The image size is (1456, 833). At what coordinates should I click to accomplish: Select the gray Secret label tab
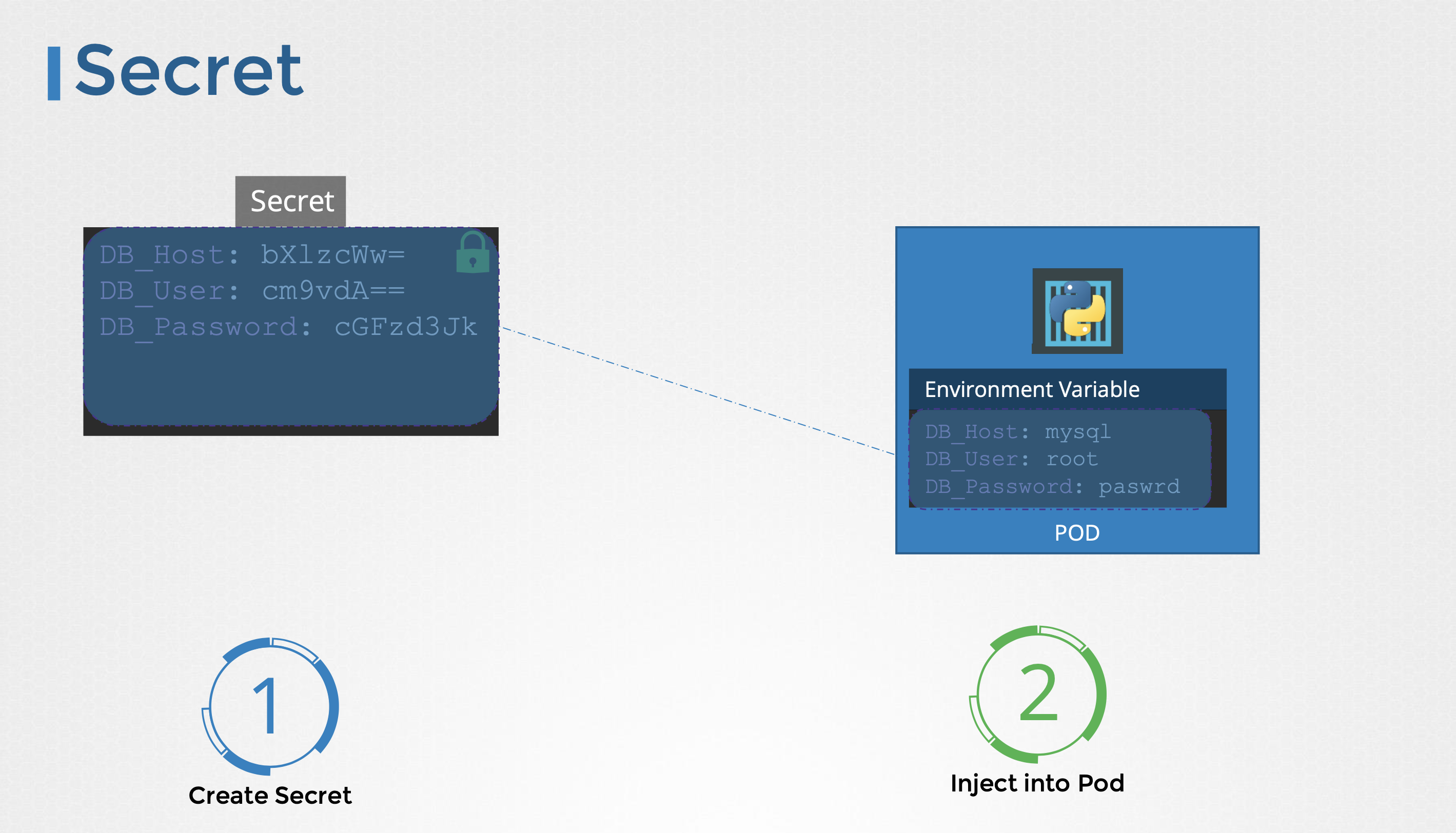pos(290,202)
